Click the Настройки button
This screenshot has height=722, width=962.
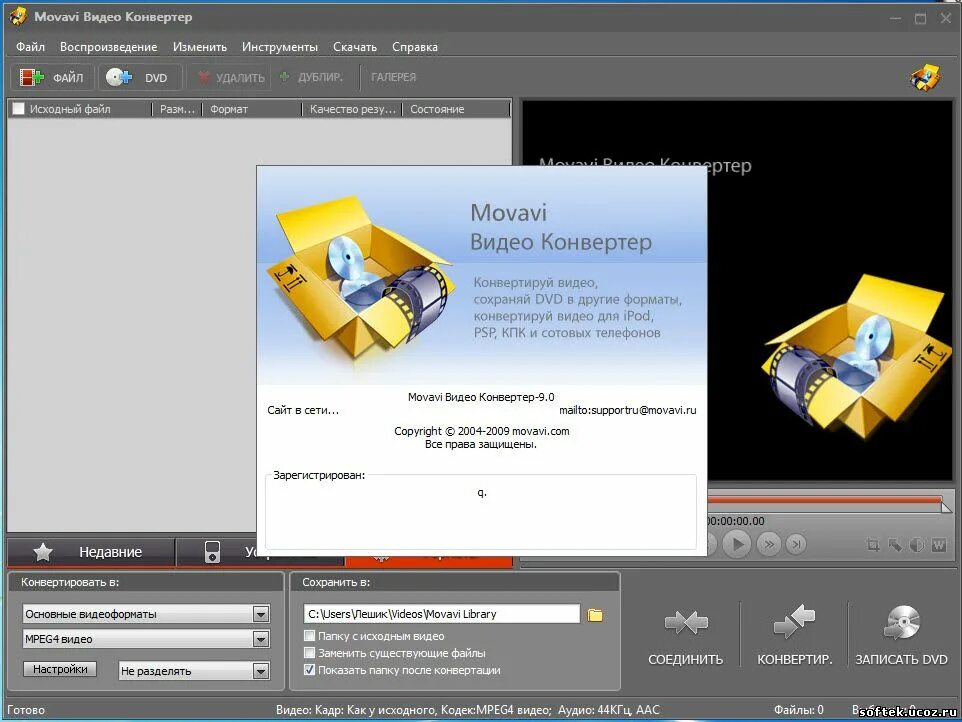click(60, 669)
